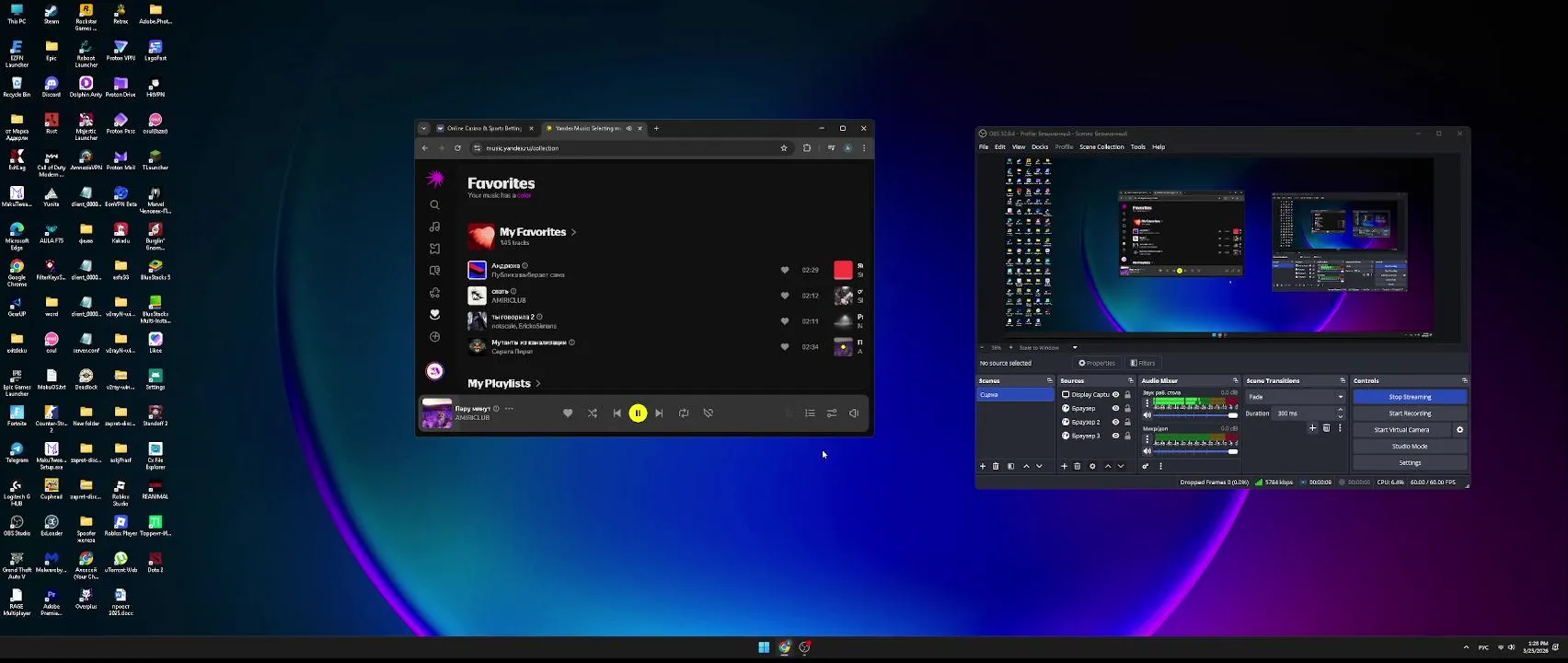The width and height of the screenshot is (1568, 663).
Task: Open Windows Start menu
Action: point(764,647)
